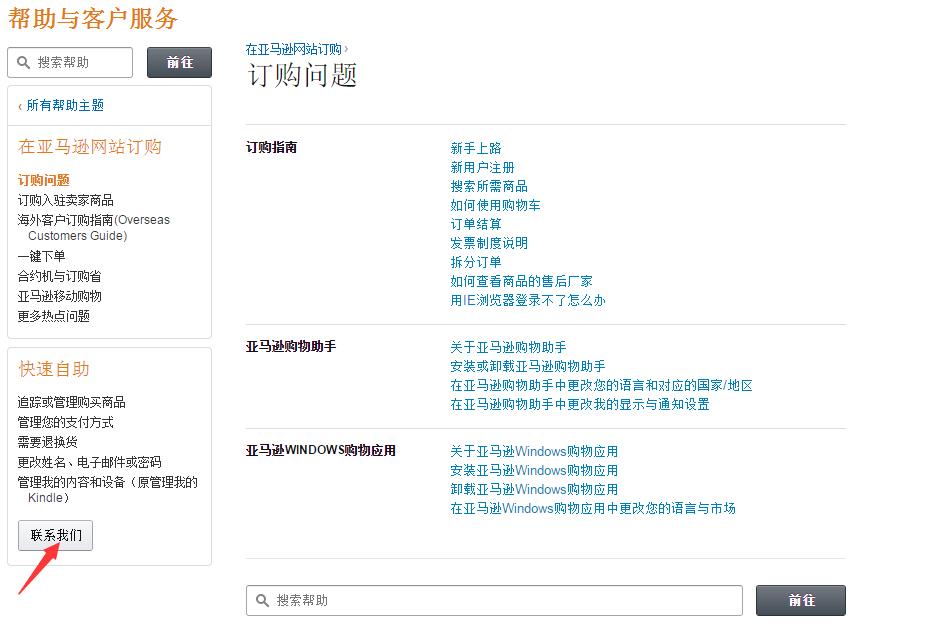Image resolution: width=937 pixels, height=632 pixels.
Task: Click the 在亚马逊网站订购 breadcrumb link
Action: pyautogui.click(x=293, y=49)
